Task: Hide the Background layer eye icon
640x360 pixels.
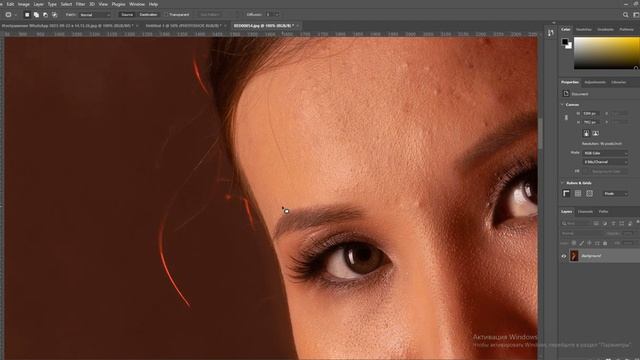Action: click(x=564, y=256)
